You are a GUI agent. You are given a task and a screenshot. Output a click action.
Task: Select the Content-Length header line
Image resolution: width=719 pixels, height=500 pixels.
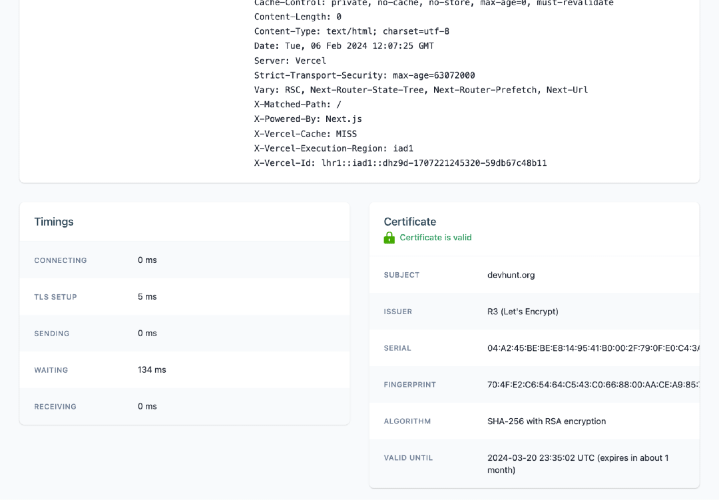coord(298,17)
